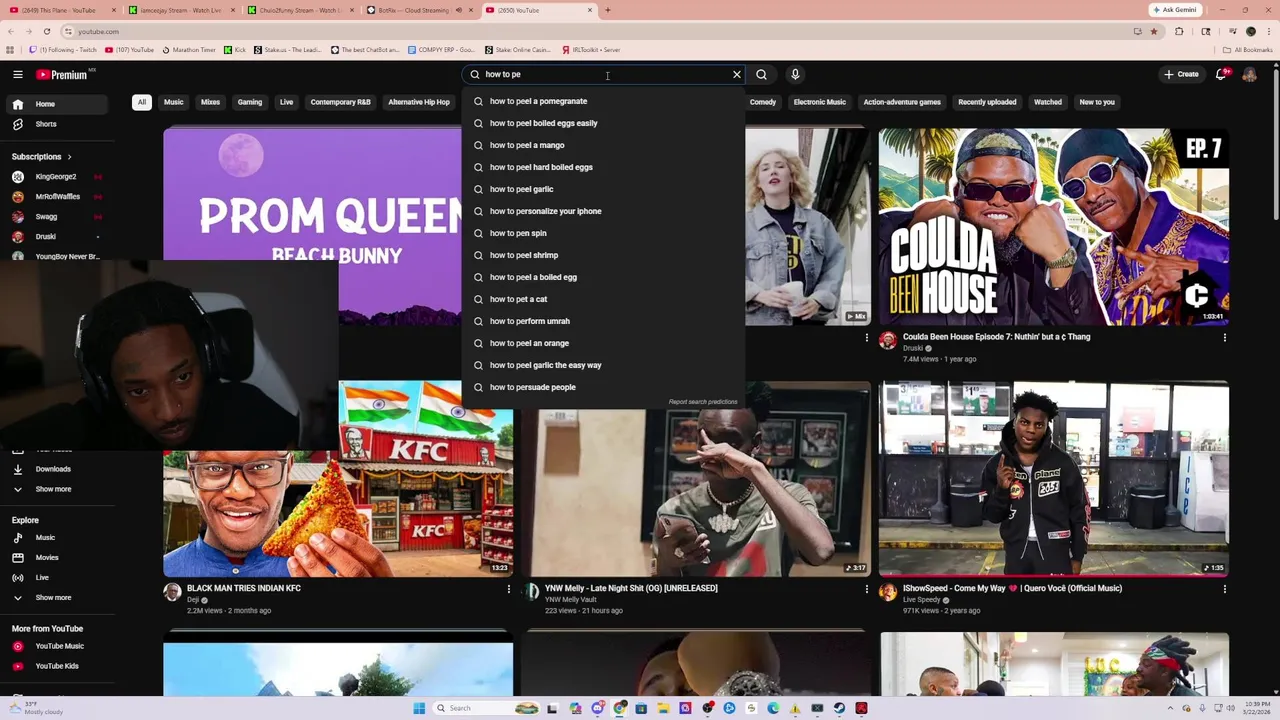1280x720 pixels.
Task: Go to Home in the sidebar
Action: 58,104
